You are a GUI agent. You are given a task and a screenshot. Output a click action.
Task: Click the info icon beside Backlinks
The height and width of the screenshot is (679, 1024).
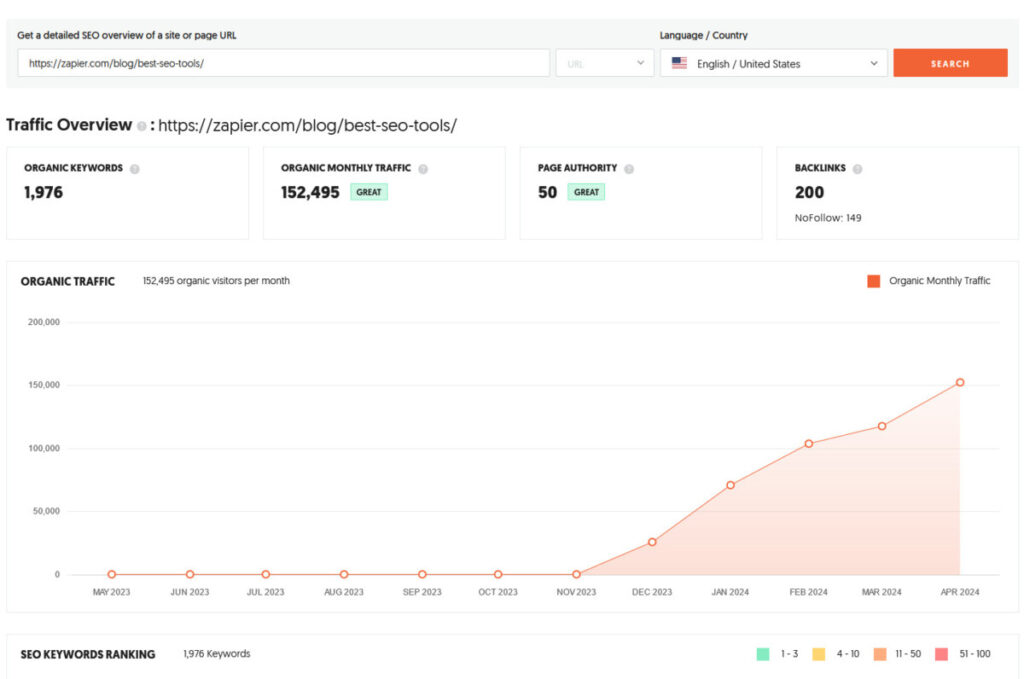pyautogui.click(x=857, y=169)
